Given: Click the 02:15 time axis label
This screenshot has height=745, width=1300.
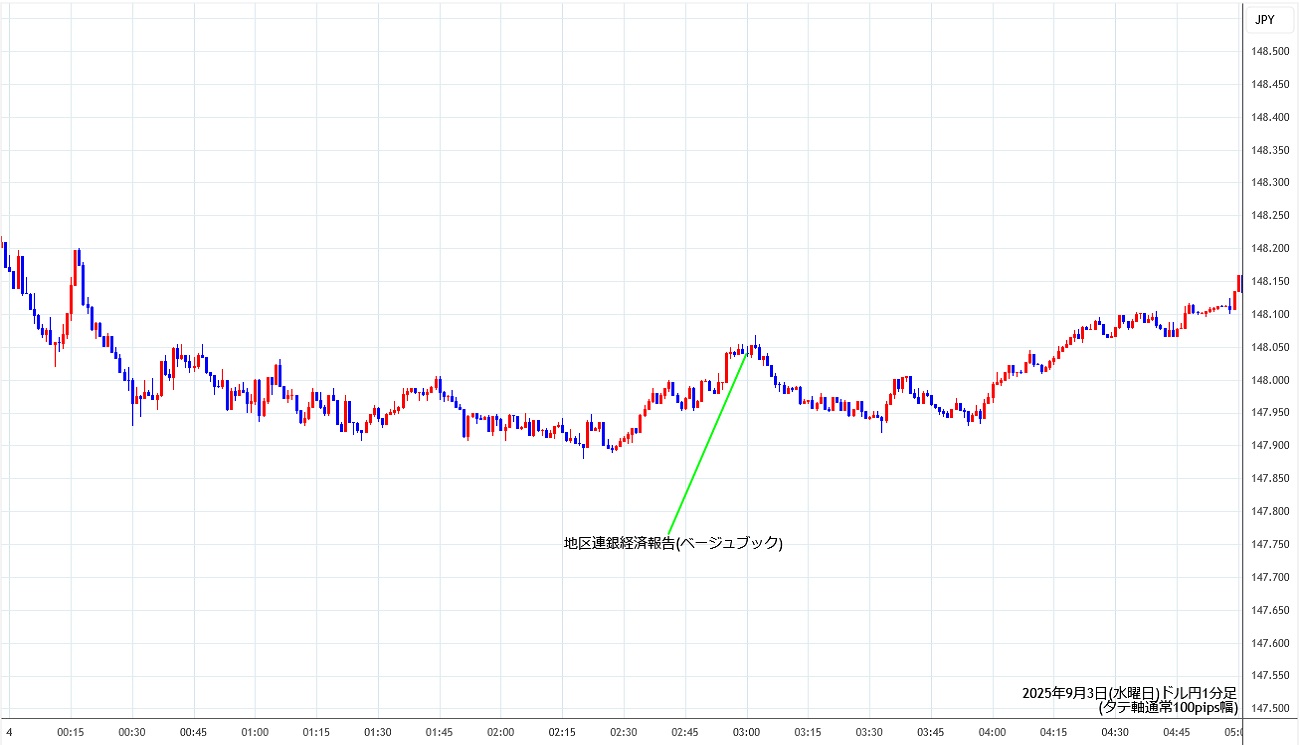Looking at the screenshot, I should 562,733.
